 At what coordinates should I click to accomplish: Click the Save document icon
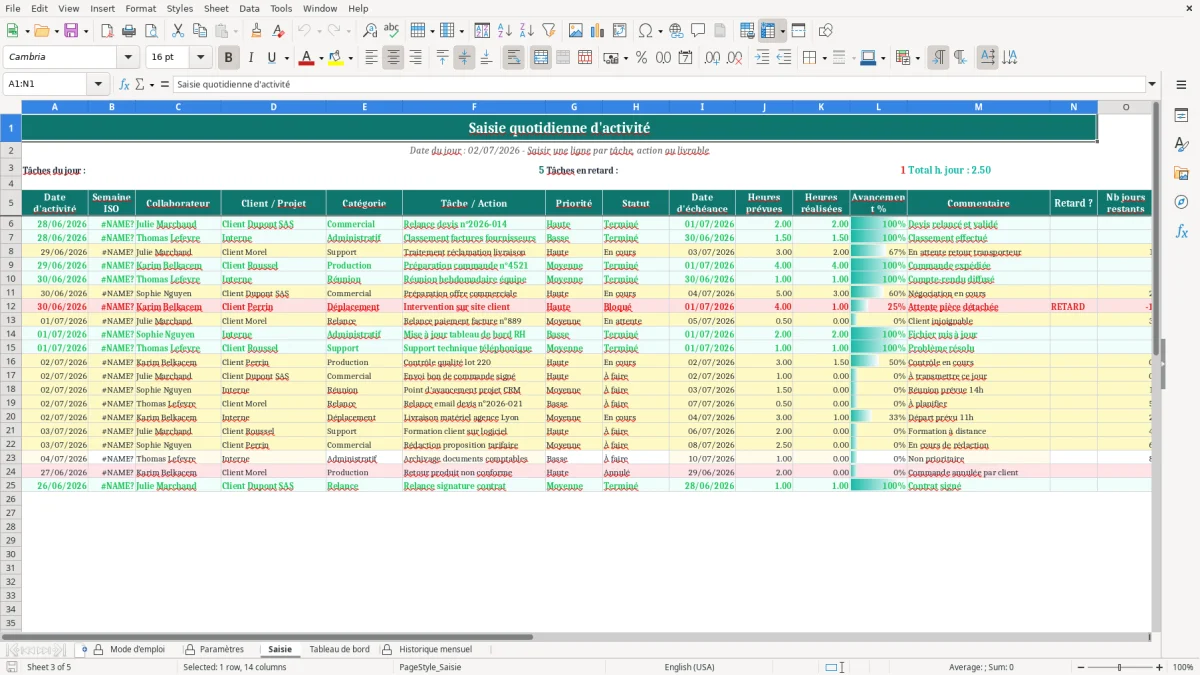click(71, 31)
